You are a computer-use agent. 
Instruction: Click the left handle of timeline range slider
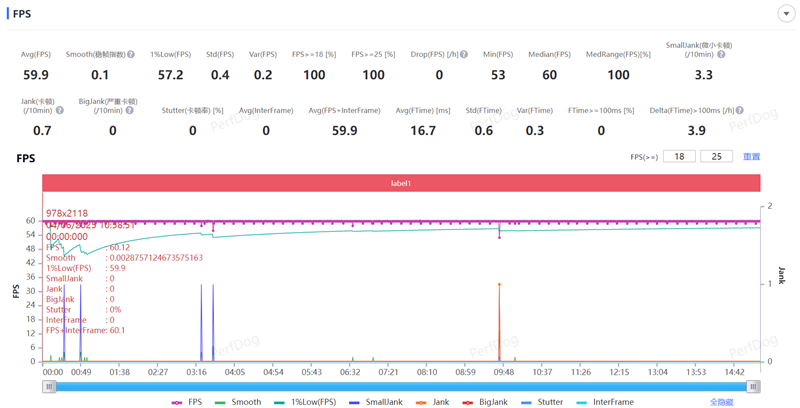pos(49,386)
